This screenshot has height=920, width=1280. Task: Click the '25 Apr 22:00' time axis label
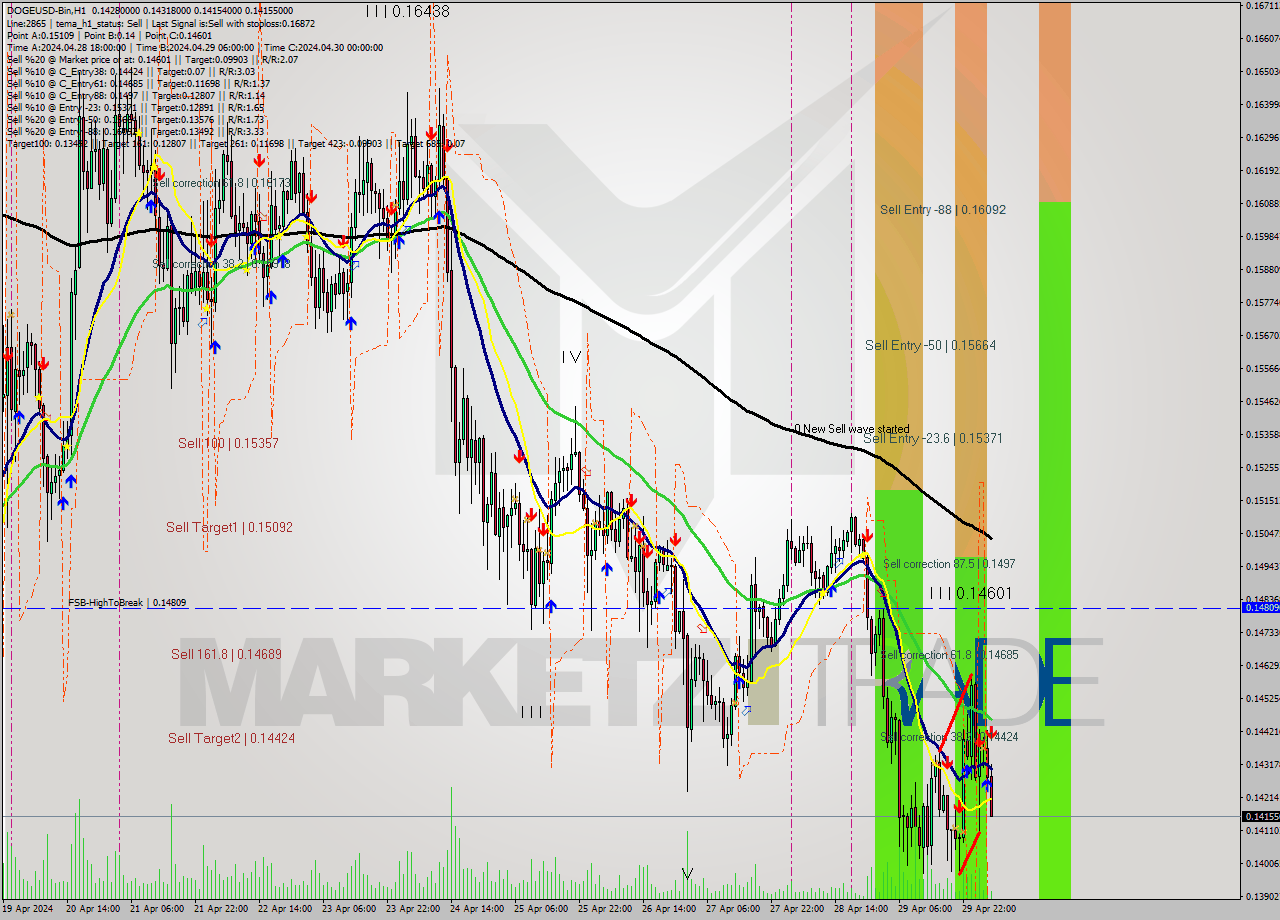(605, 909)
